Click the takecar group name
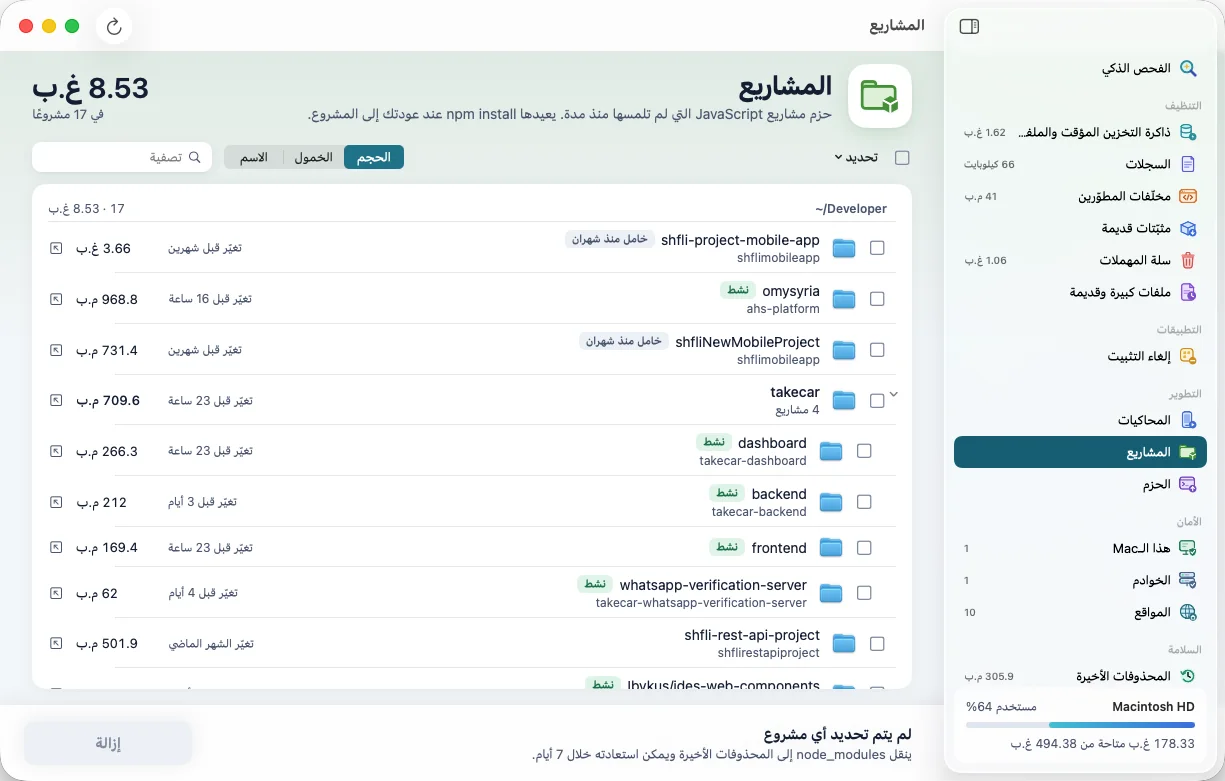This screenshot has height=781, width=1225. coord(795,392)
